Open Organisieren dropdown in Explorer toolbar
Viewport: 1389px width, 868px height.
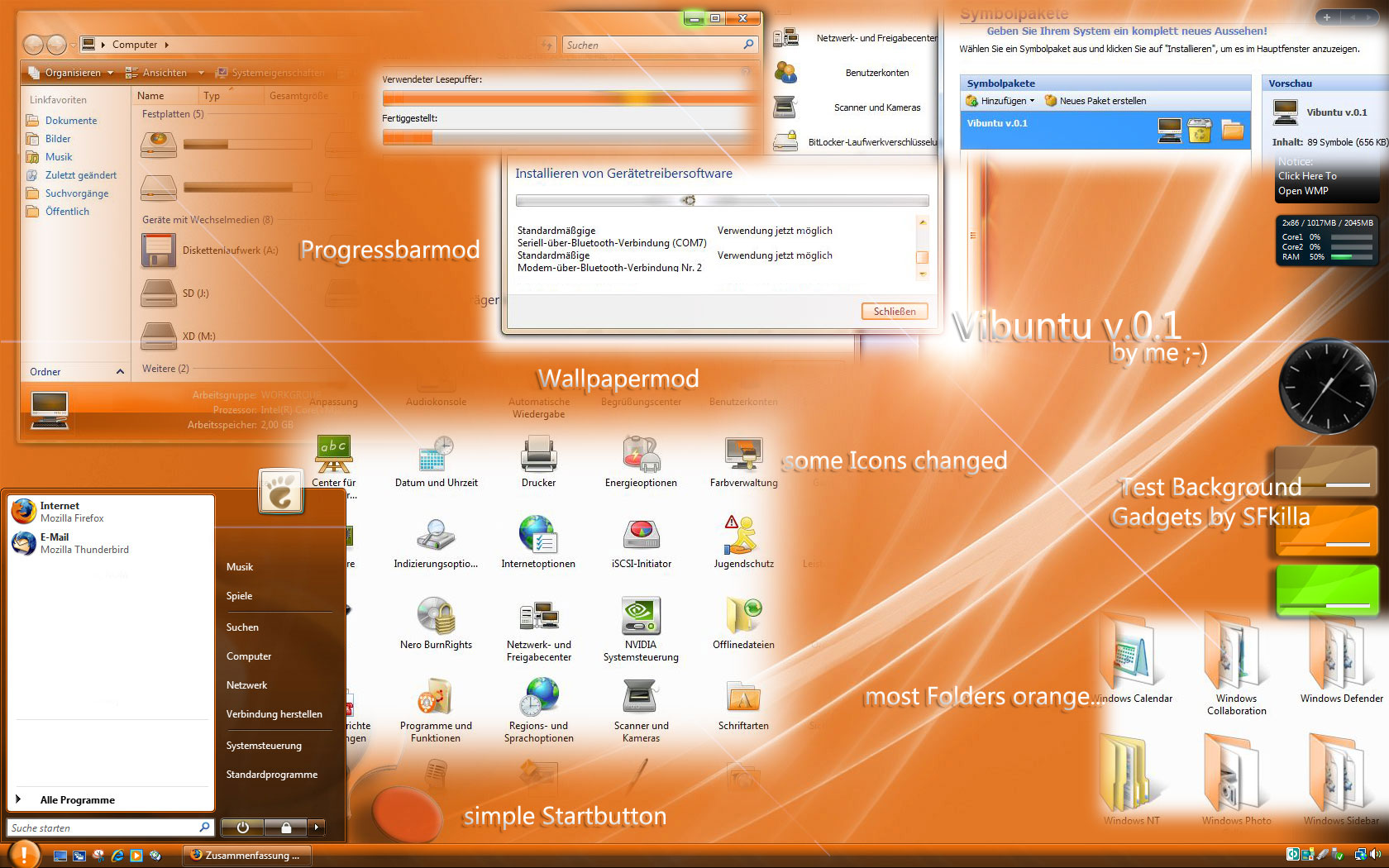pos(70,73)
